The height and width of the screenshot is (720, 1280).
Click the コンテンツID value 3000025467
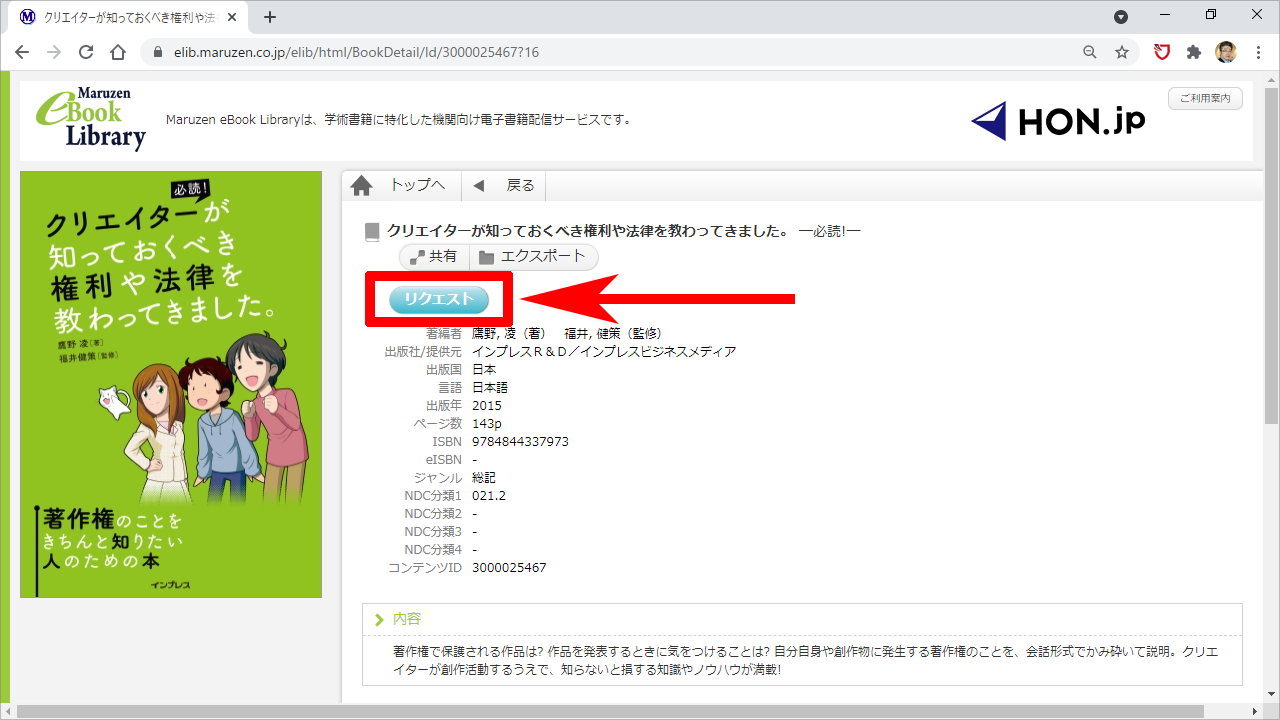(509, 567)
